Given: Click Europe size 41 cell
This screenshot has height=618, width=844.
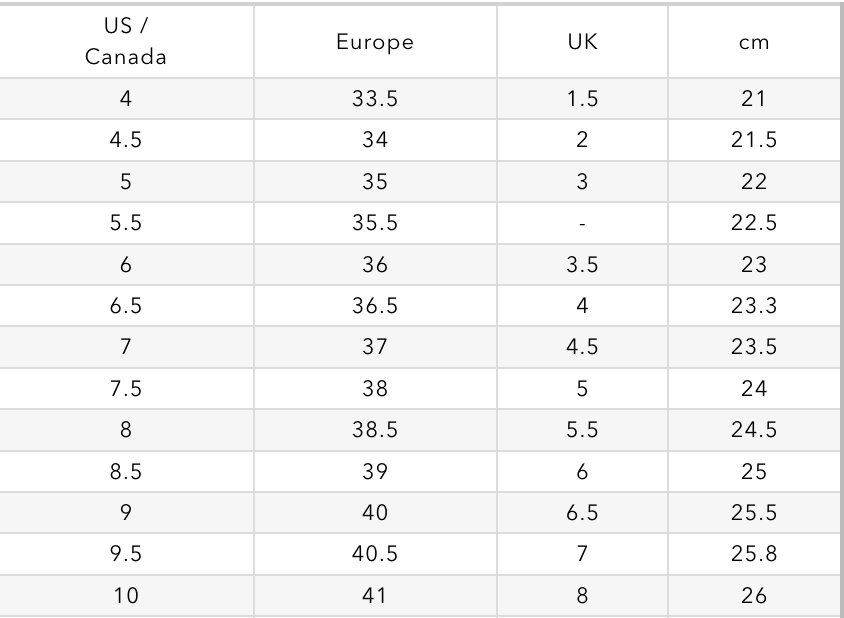Looking at the screenshot, I should tap(375, 596).
